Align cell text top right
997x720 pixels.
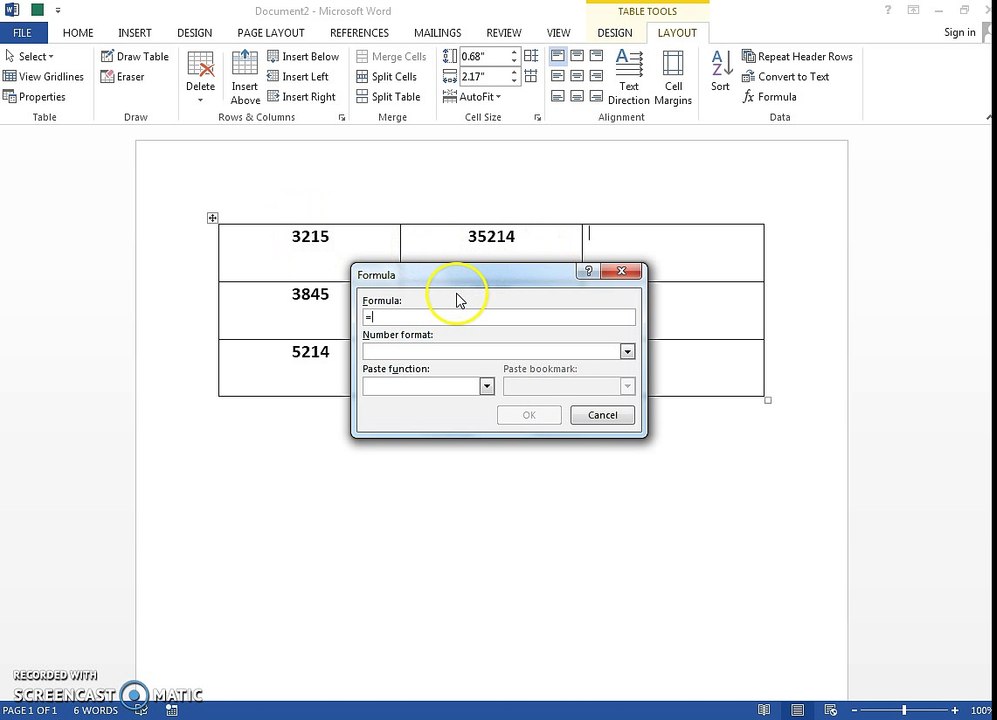(596, 56)
